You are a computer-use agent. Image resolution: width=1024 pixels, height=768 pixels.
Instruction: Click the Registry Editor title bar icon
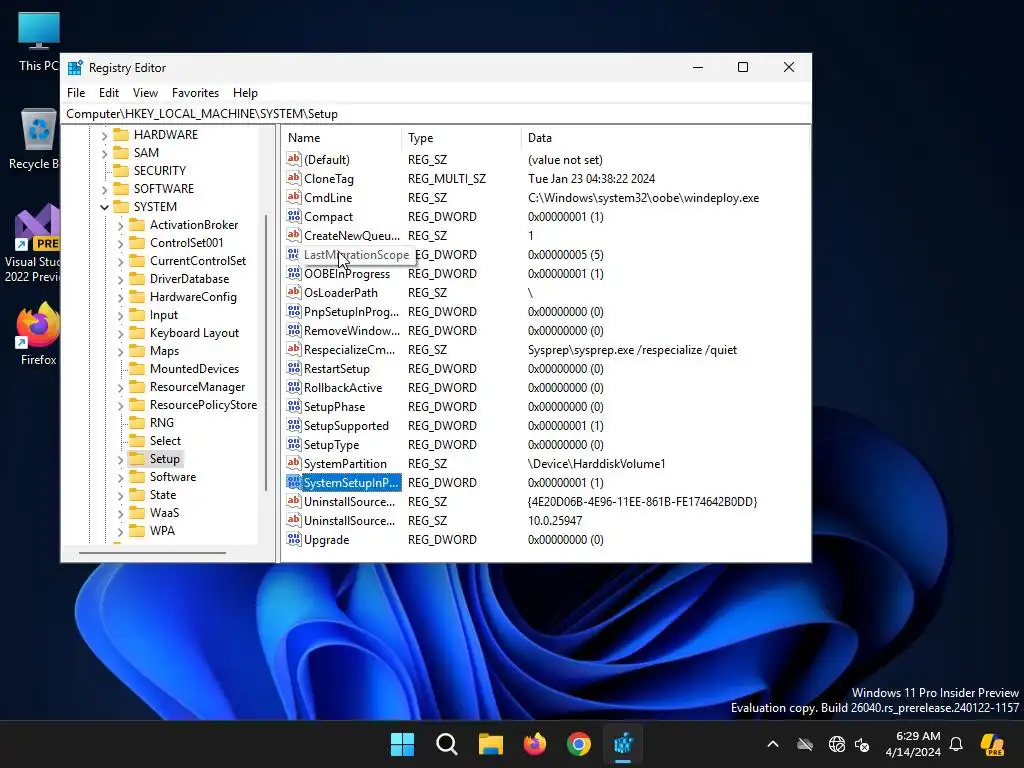[x=75, y=67]
